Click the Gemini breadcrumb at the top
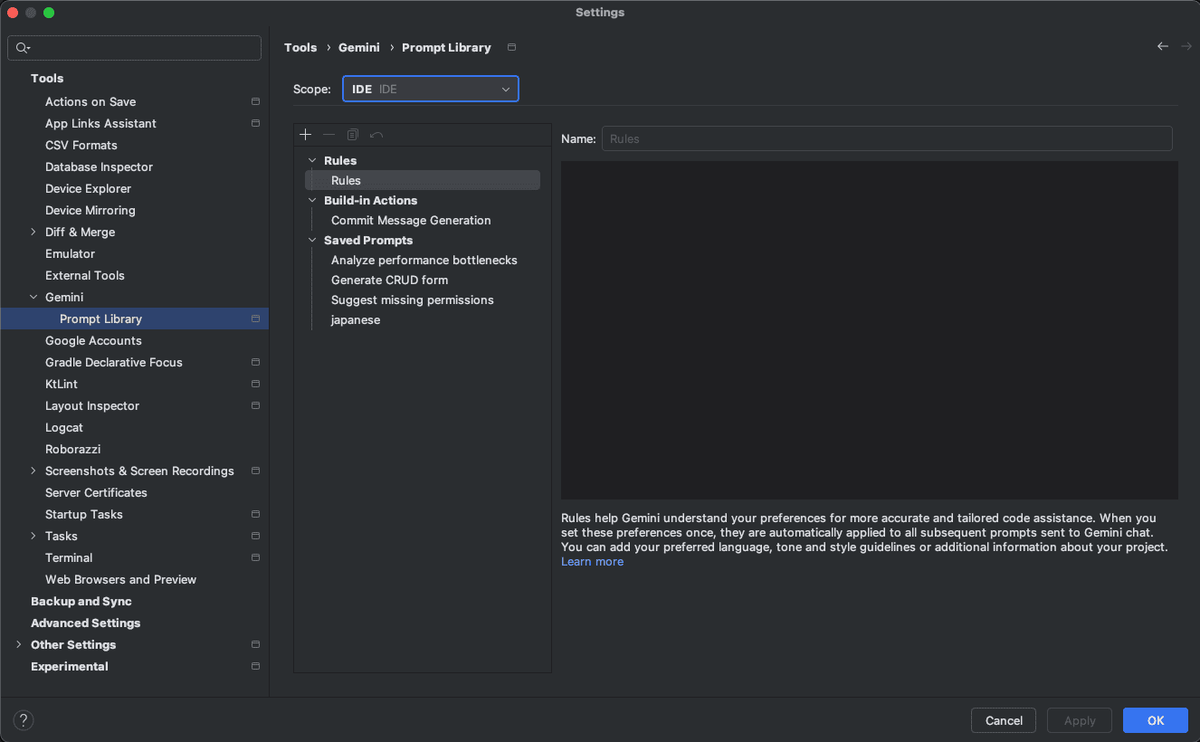Screen dimensions: 1200x742 coord(359,48)
